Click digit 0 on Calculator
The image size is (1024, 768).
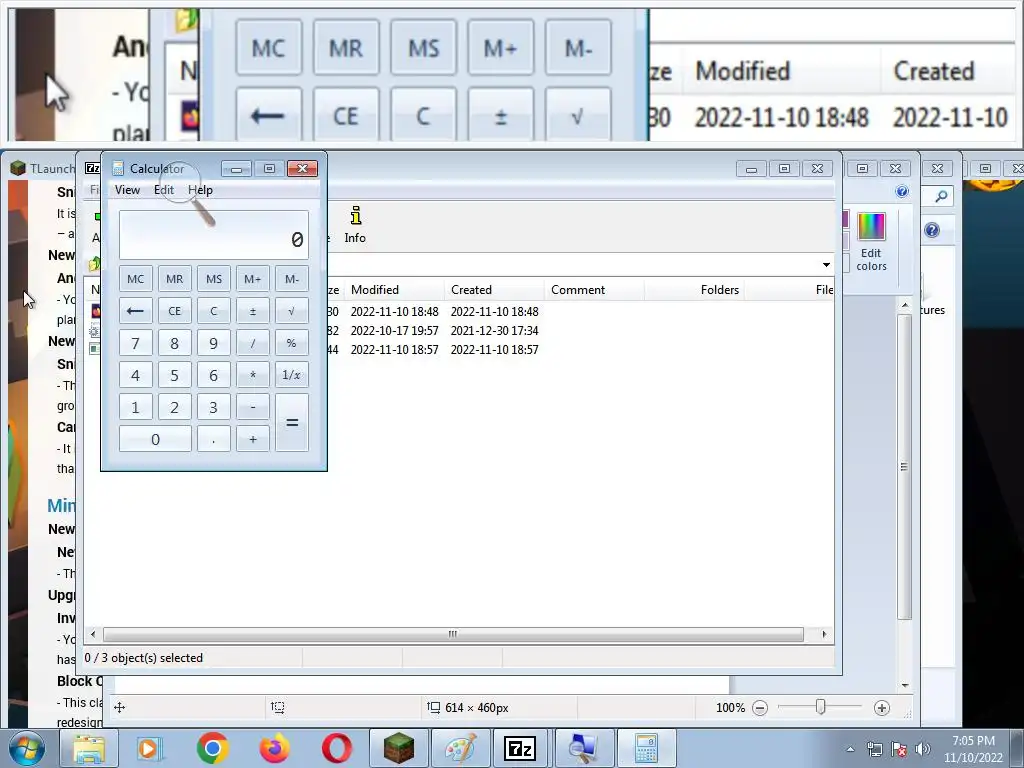pos(155,439)
